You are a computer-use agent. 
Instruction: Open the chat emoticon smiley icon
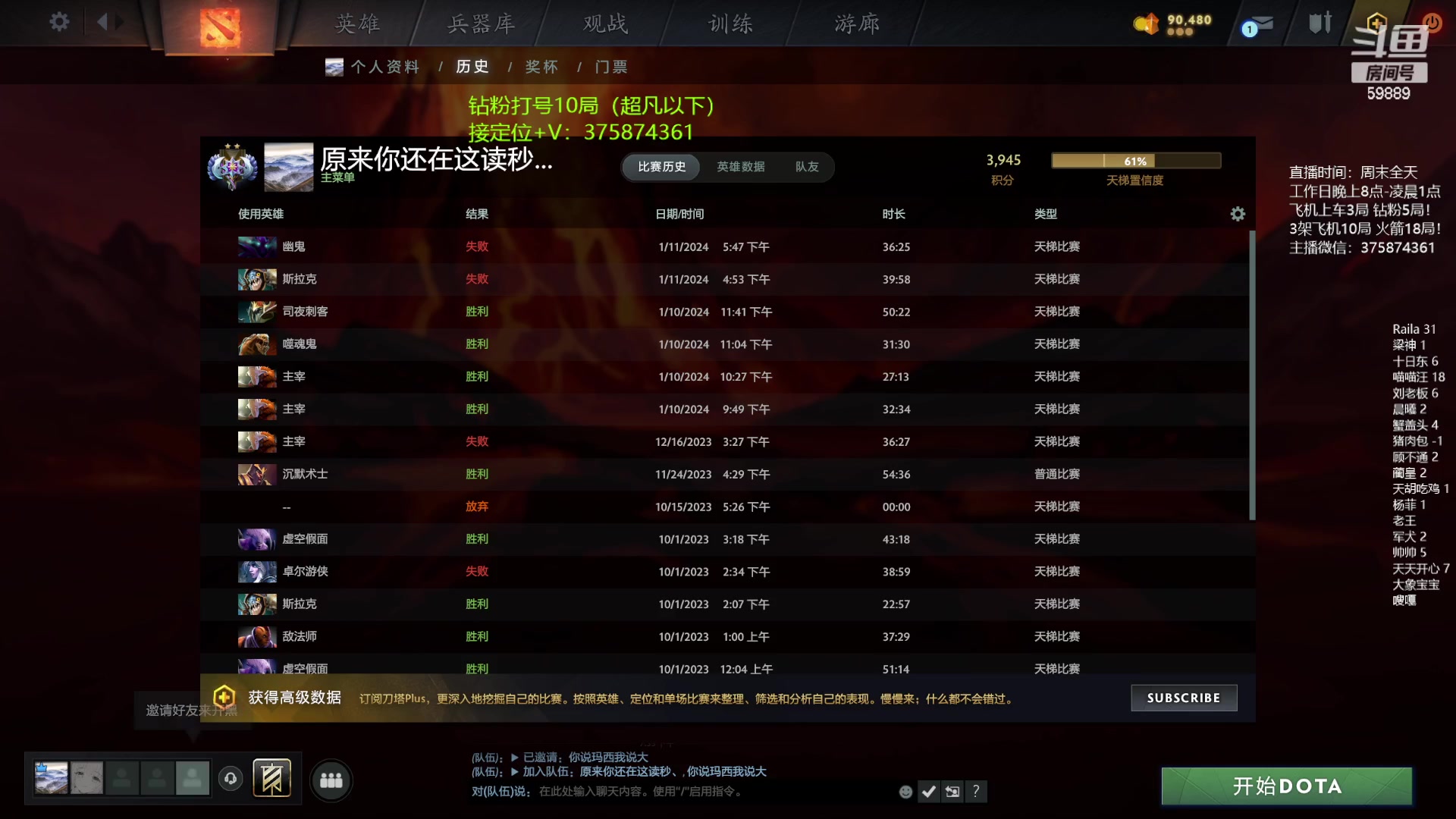pyautogui.click(x=905, y=792)
